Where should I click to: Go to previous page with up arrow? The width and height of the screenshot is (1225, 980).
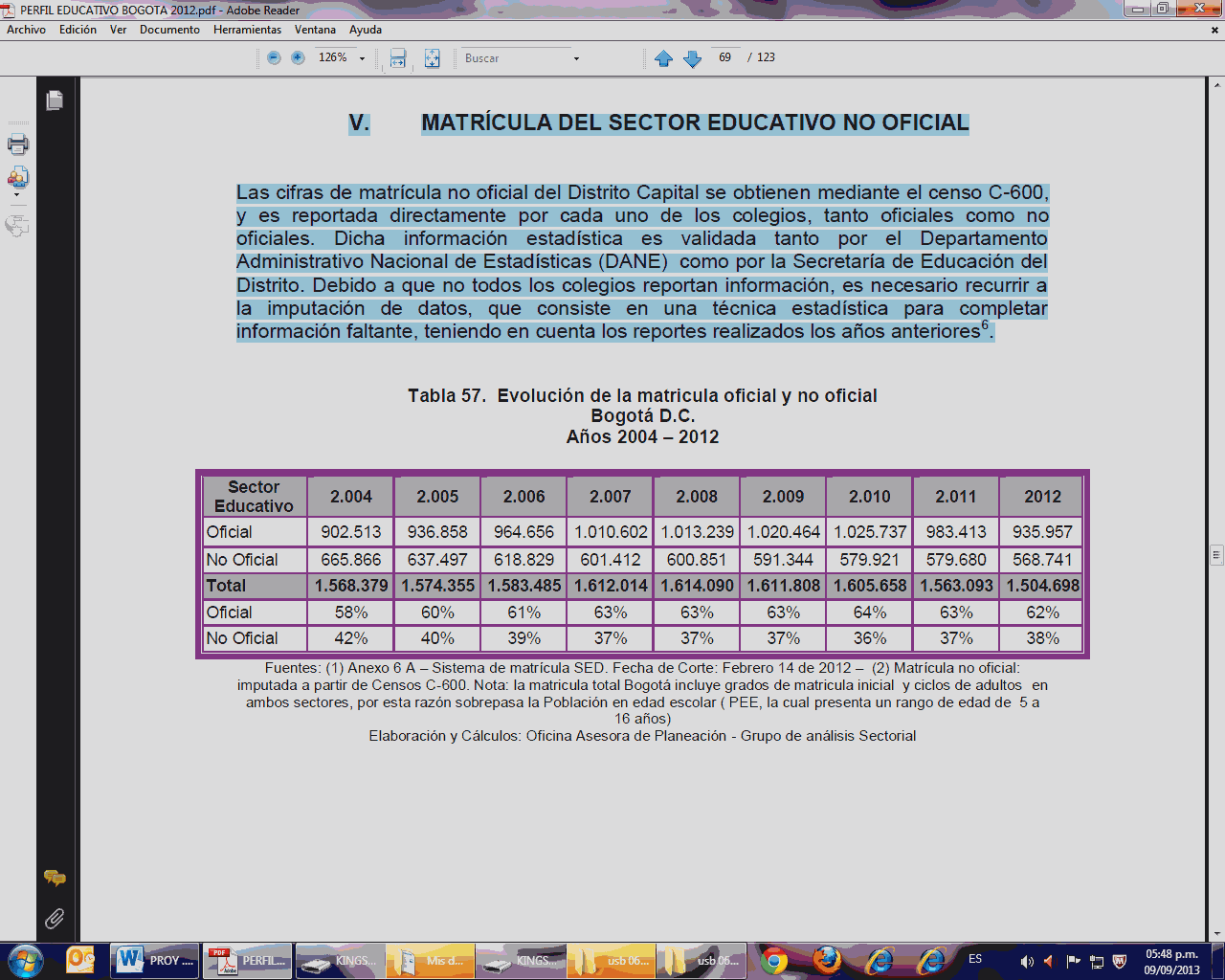663,59
